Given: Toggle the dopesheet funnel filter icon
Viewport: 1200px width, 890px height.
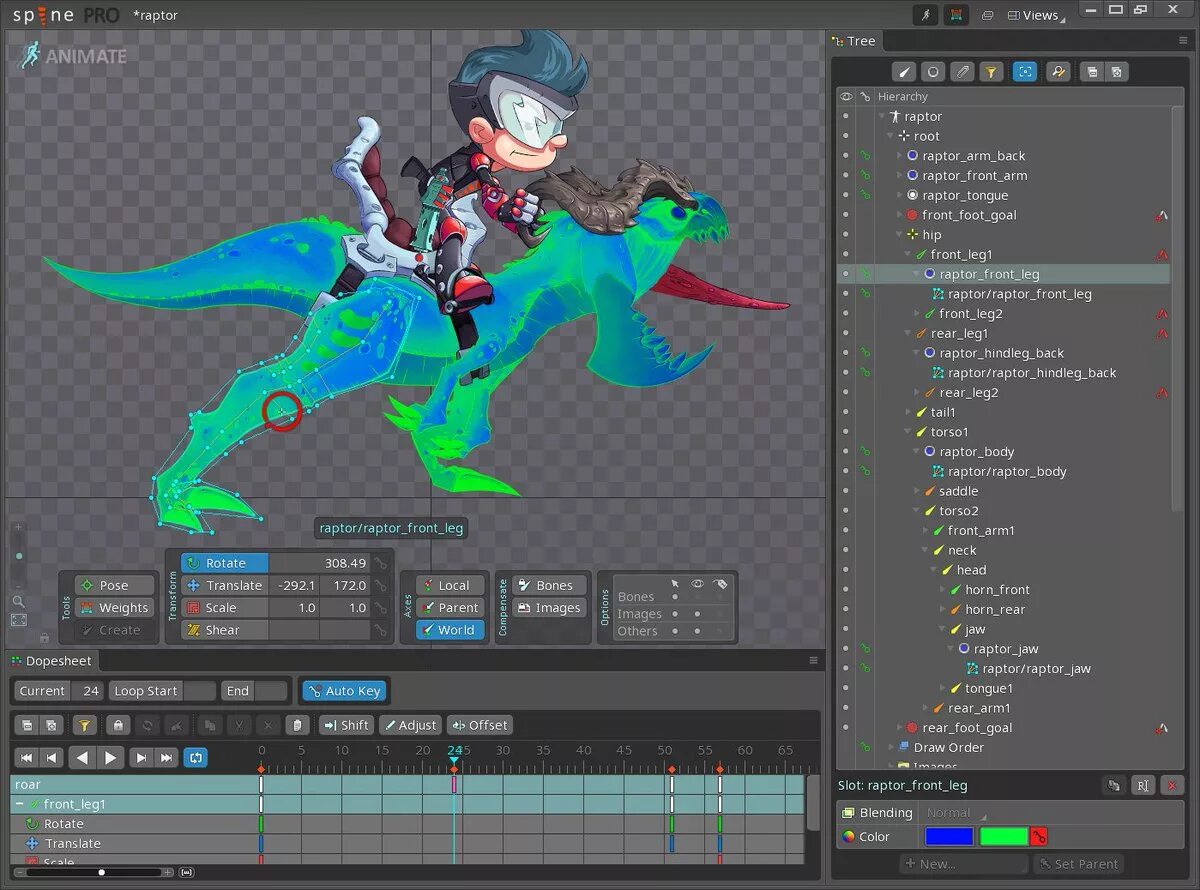Looking at the screenshot, I should click(x=85, y=725).
